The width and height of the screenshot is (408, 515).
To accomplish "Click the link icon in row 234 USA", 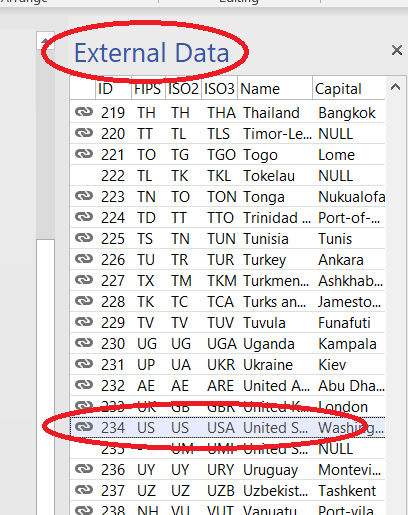I will coord(84,427).
